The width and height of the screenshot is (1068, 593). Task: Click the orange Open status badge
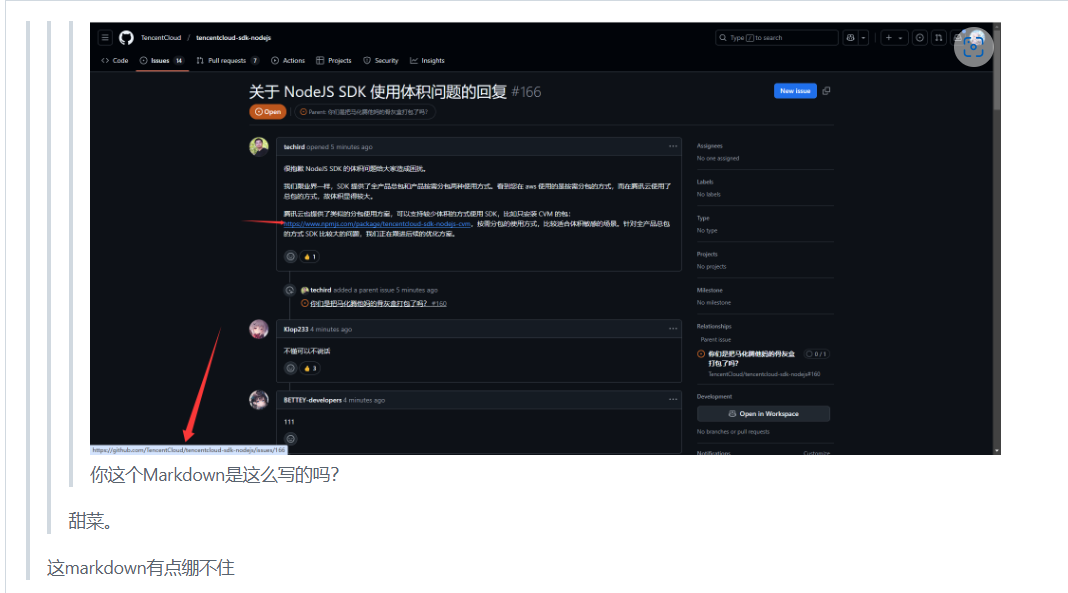268,112
